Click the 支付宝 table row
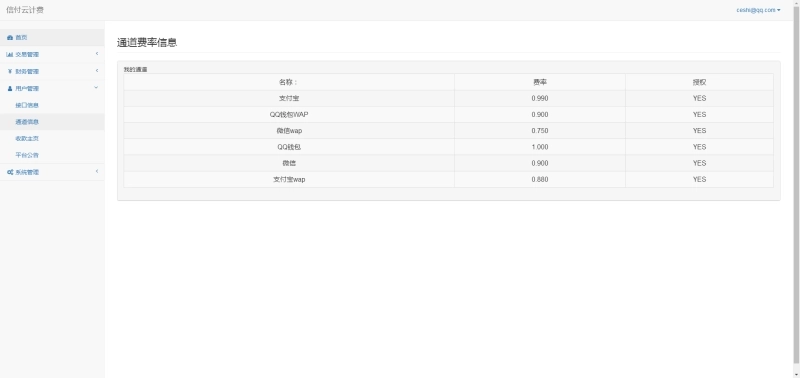Viewport: 800px width, 378px height. tap(448, 98)
